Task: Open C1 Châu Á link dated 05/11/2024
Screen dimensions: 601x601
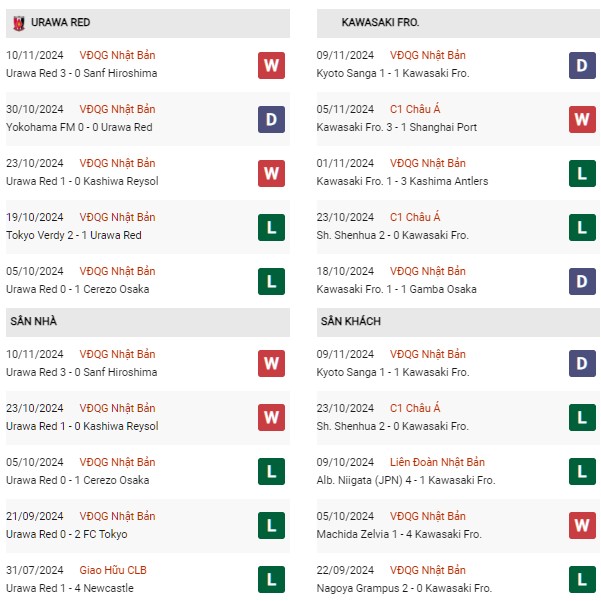Action: (415, 109)
